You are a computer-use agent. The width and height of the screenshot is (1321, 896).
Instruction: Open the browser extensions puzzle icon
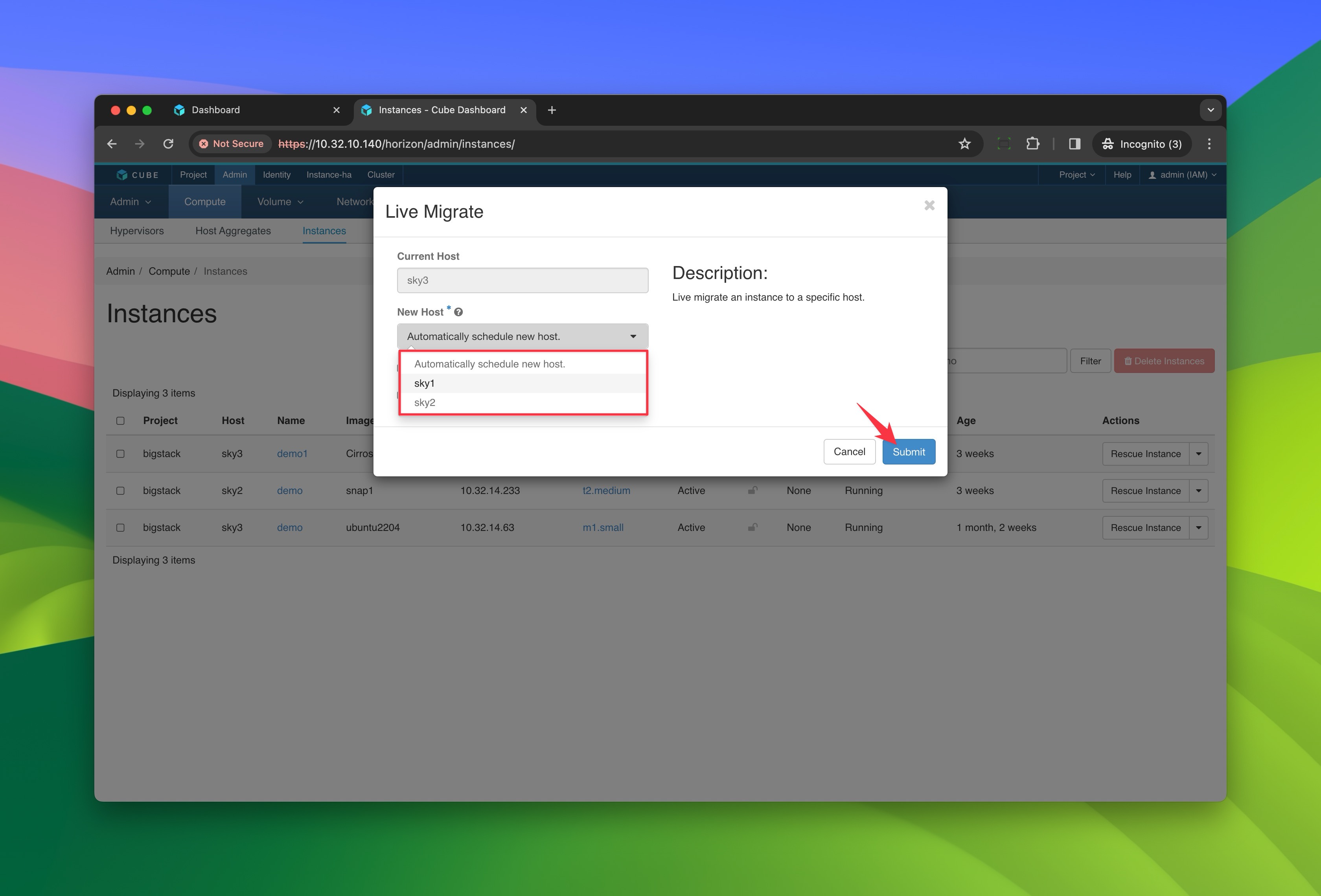pyautogui.click(x=1033, y=144)
